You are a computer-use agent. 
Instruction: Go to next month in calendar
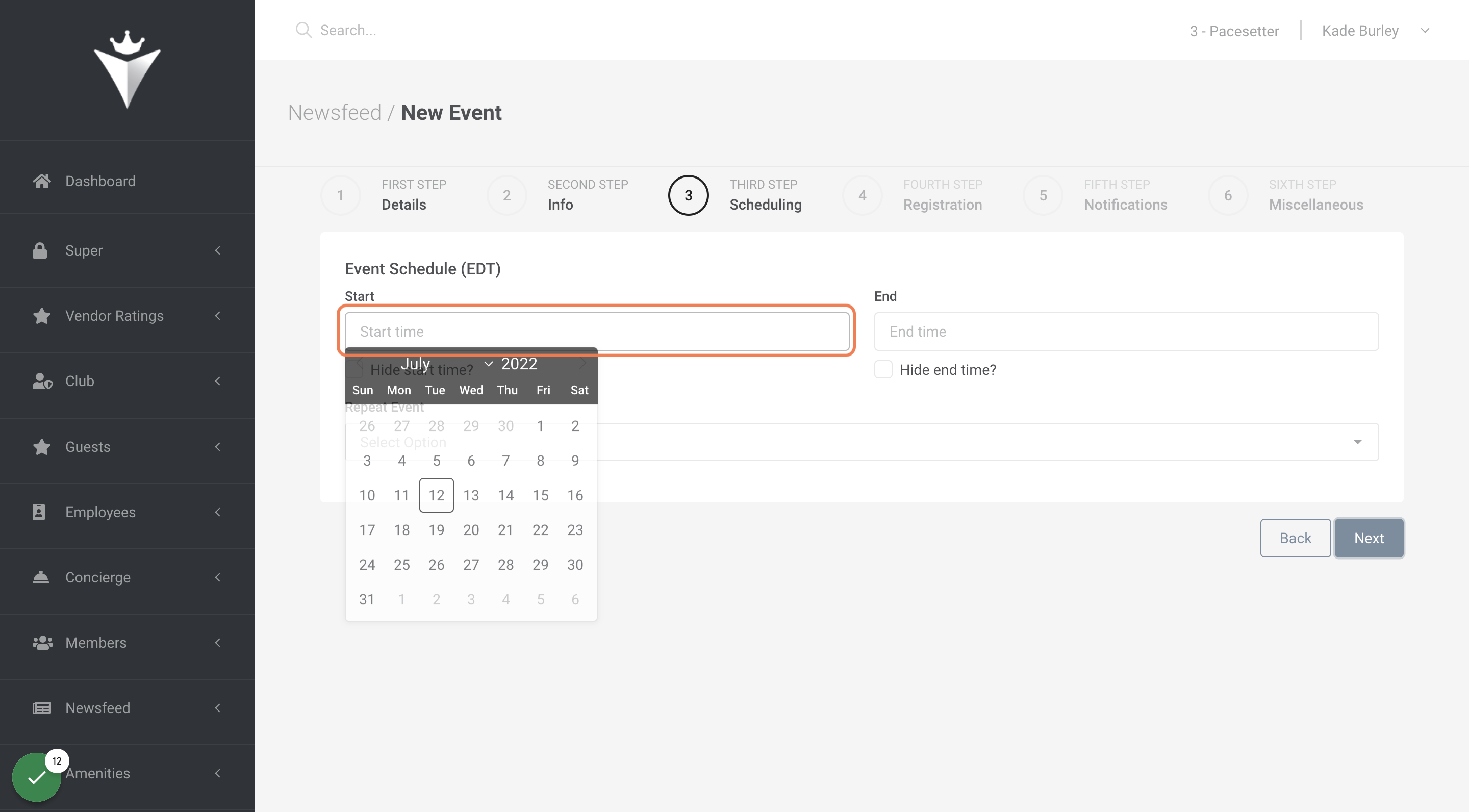pyautogui.click(x=582, y=363)
